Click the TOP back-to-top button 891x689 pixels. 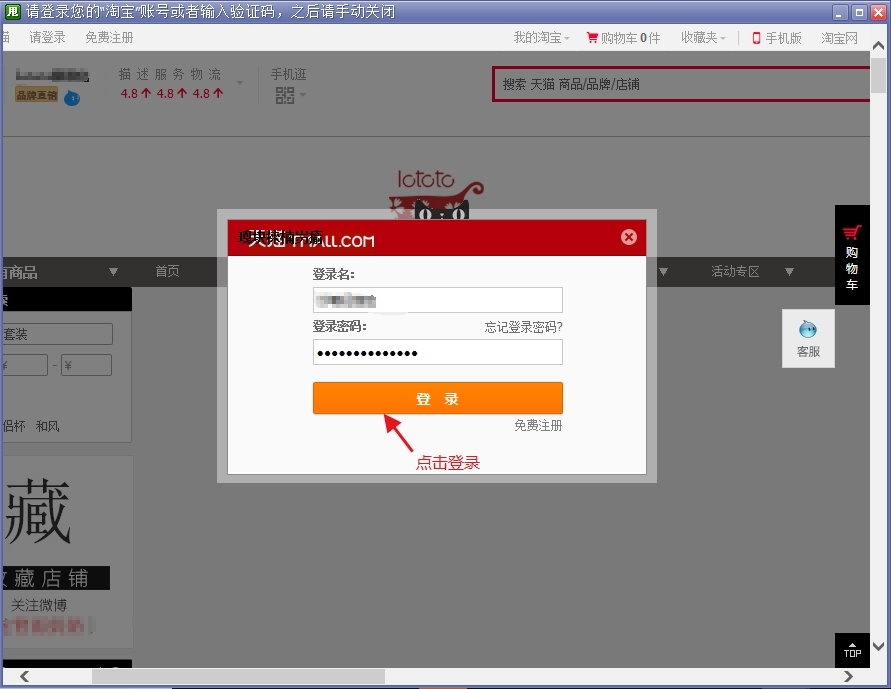852,650
